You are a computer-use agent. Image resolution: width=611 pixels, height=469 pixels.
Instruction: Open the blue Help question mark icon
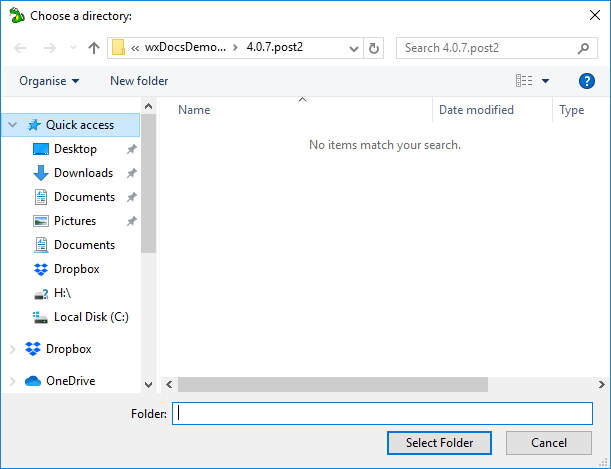click(587, 81)
